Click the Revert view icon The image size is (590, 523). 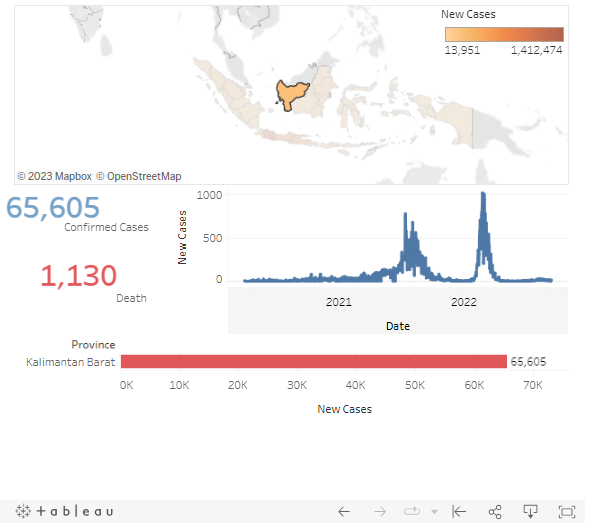tap(459, 512)
